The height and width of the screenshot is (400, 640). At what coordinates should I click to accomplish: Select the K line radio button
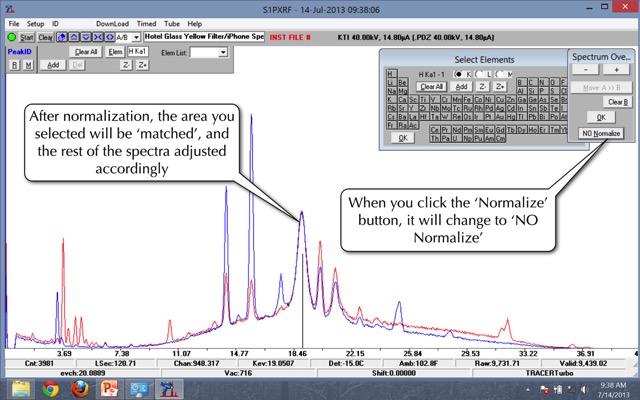460,74
